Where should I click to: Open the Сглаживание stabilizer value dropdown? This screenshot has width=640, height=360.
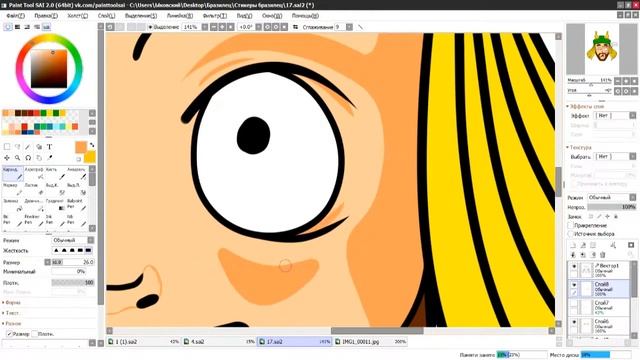(349, 27)
